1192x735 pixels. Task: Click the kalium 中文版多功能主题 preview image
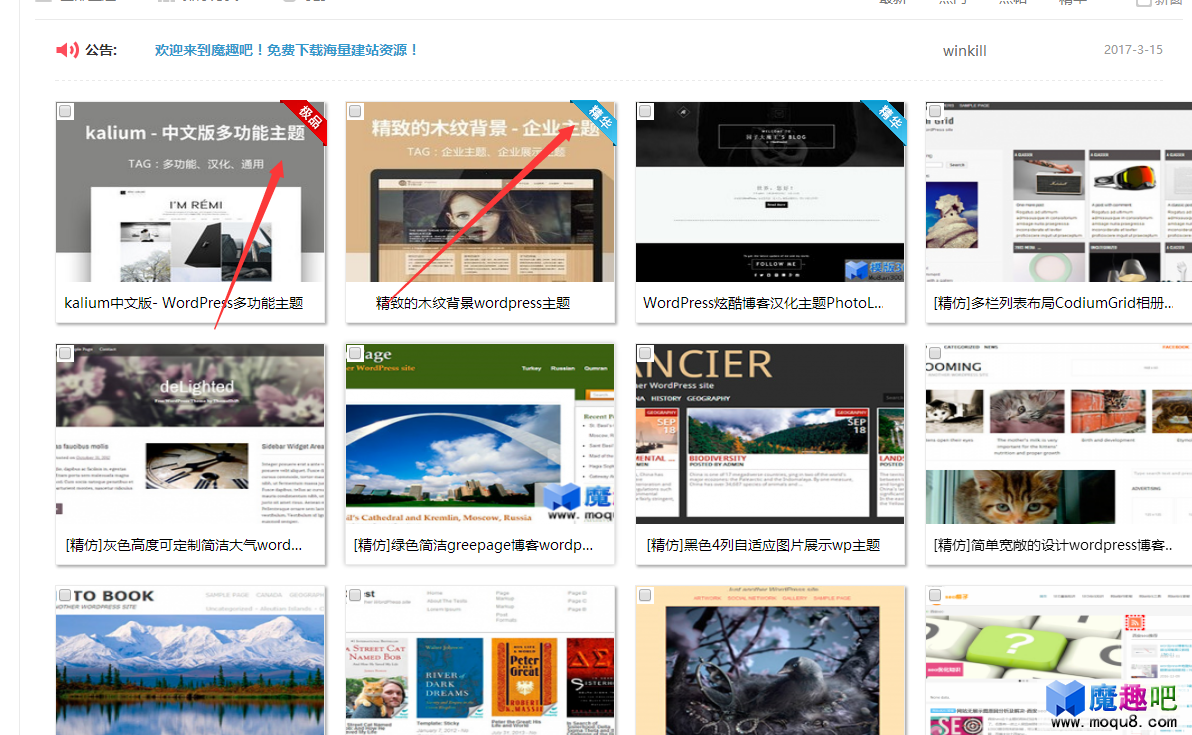tap(190, 192)
